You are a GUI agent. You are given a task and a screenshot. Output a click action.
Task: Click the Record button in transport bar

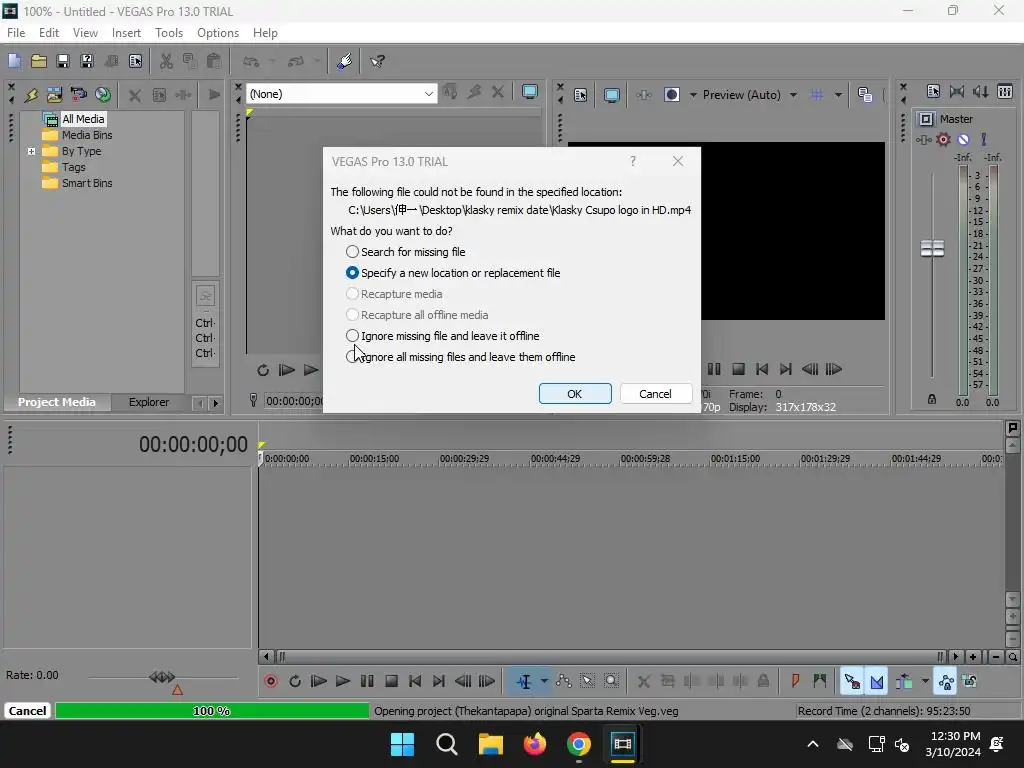pyautogui.click(x=271, y=681)
